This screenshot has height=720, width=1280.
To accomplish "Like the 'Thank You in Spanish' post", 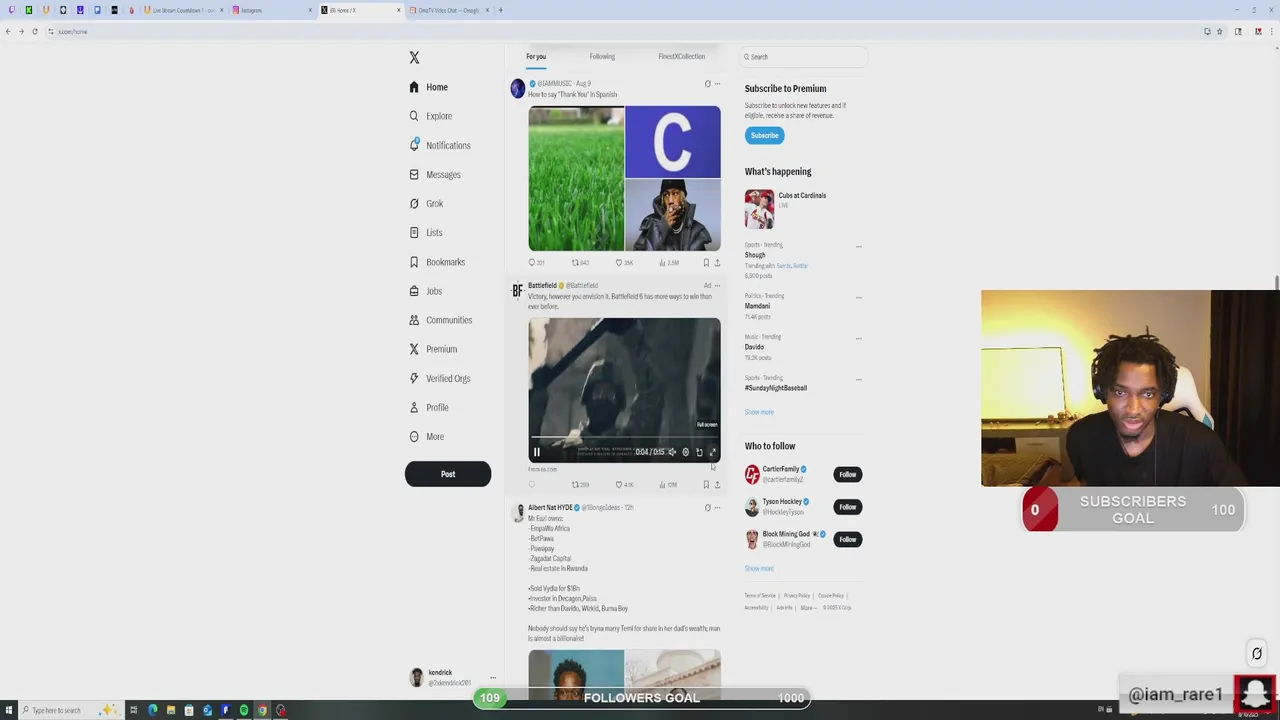I will pos(619,263).
